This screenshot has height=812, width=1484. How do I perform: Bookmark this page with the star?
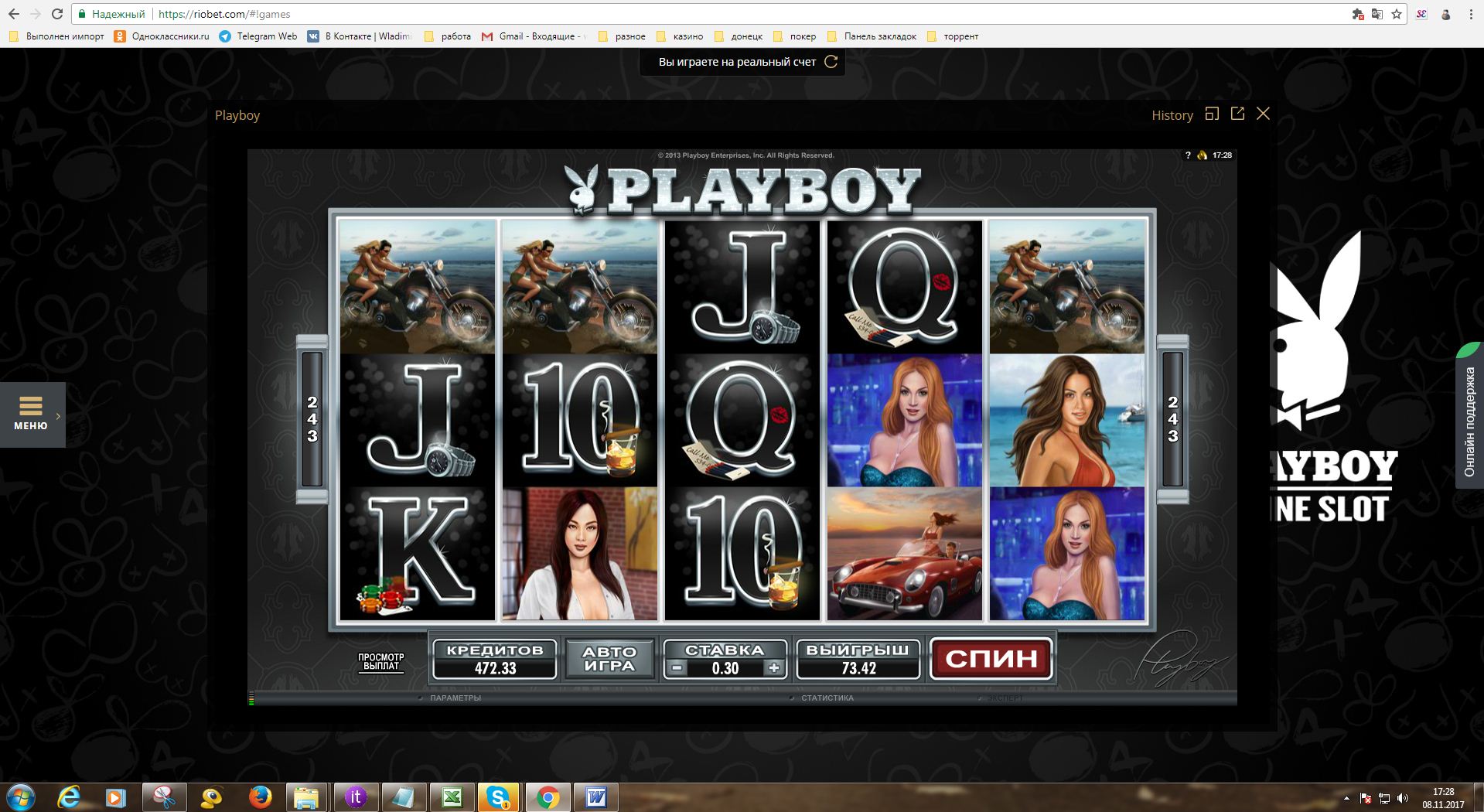pos(1397,14)
